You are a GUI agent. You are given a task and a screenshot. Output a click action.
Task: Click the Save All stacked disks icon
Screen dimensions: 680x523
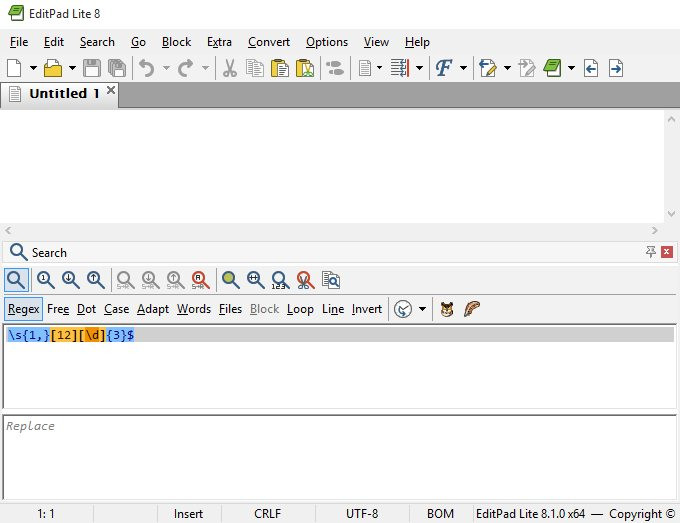point(117,68)
